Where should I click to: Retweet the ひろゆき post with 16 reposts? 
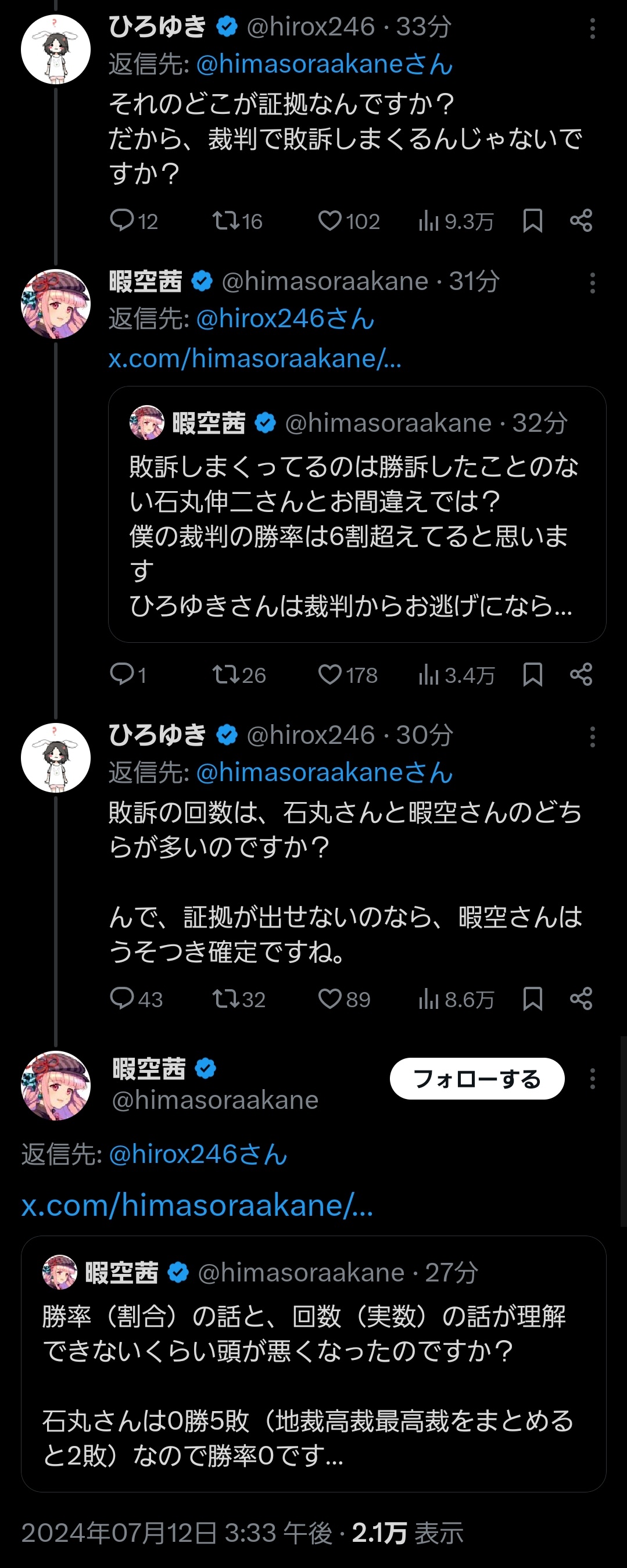(225, 221)
